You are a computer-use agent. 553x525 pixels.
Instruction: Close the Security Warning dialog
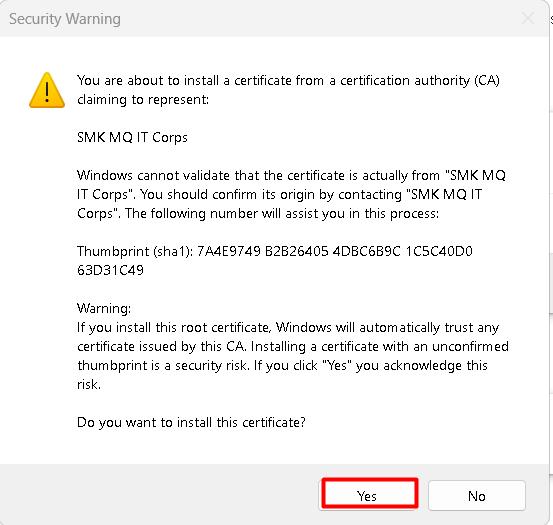pos(528,18)
